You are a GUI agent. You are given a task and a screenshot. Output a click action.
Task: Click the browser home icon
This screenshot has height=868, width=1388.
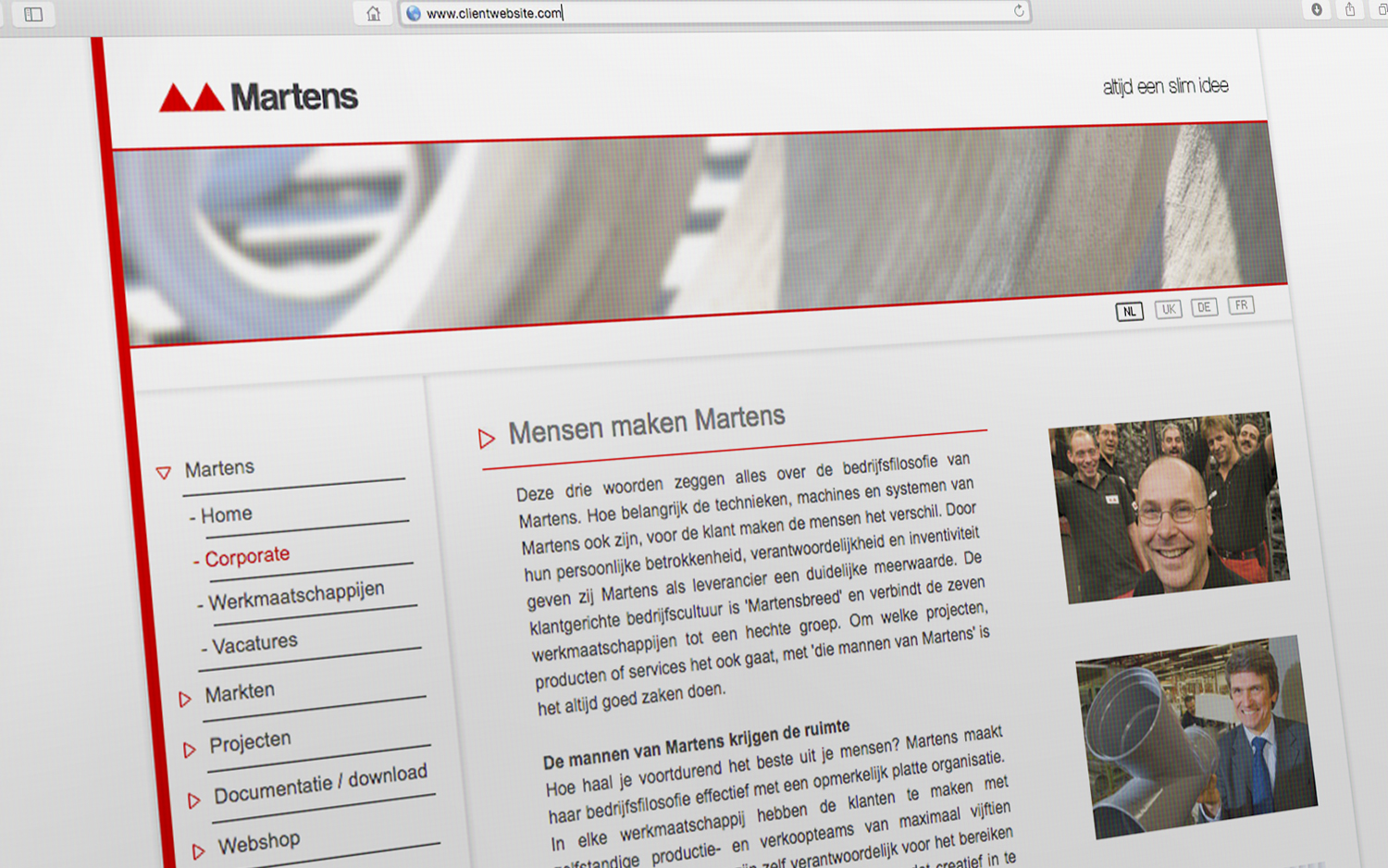tap(373, 14)
